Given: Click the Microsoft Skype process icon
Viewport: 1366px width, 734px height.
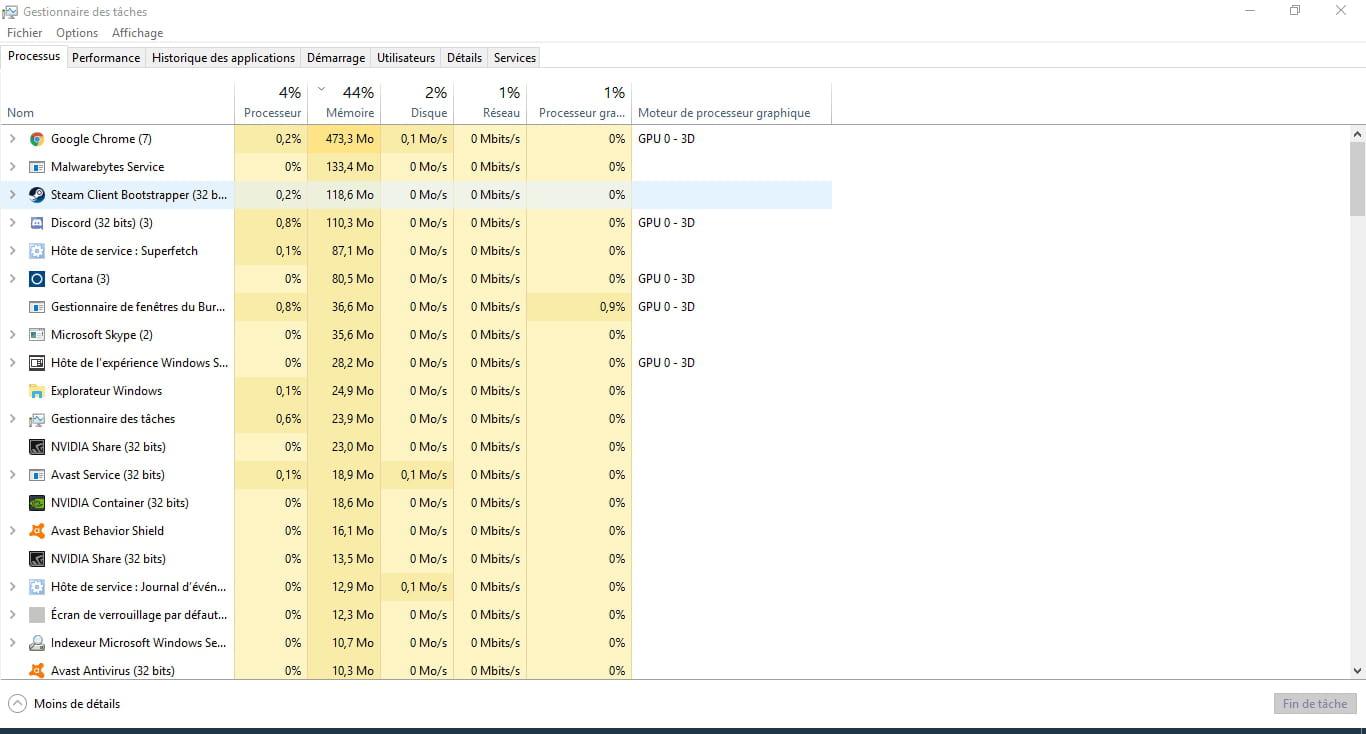Looking at the screenshot, I should pos(37,335).
